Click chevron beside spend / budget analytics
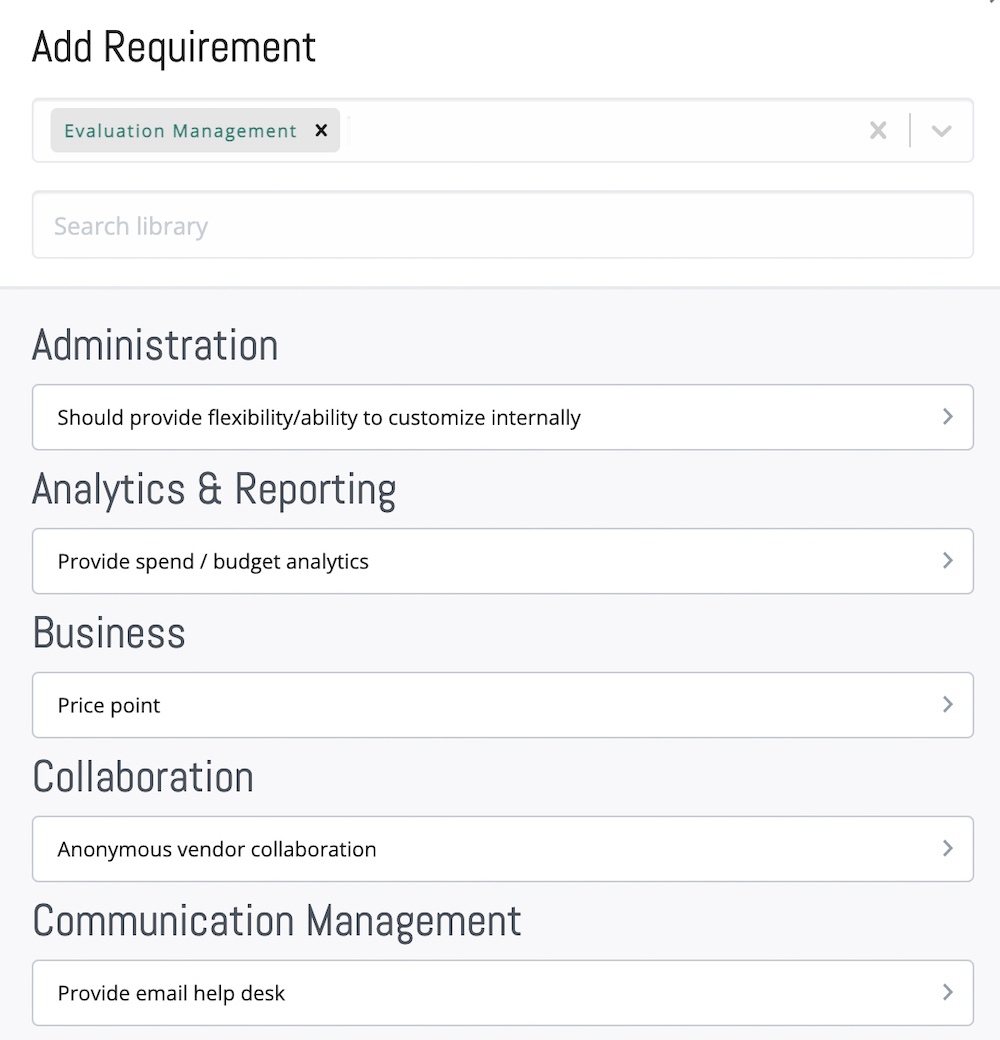 pyautogui.click(x=948, y=561)
